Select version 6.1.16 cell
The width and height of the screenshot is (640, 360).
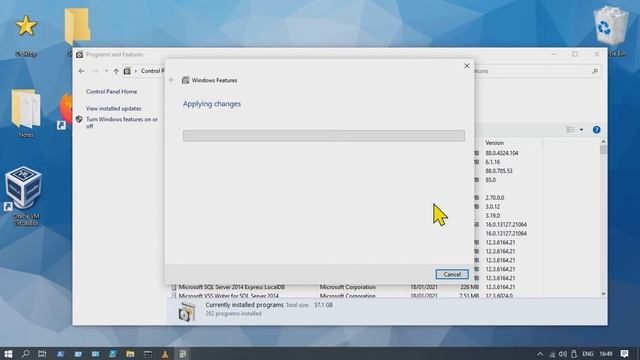coord(493,162)
